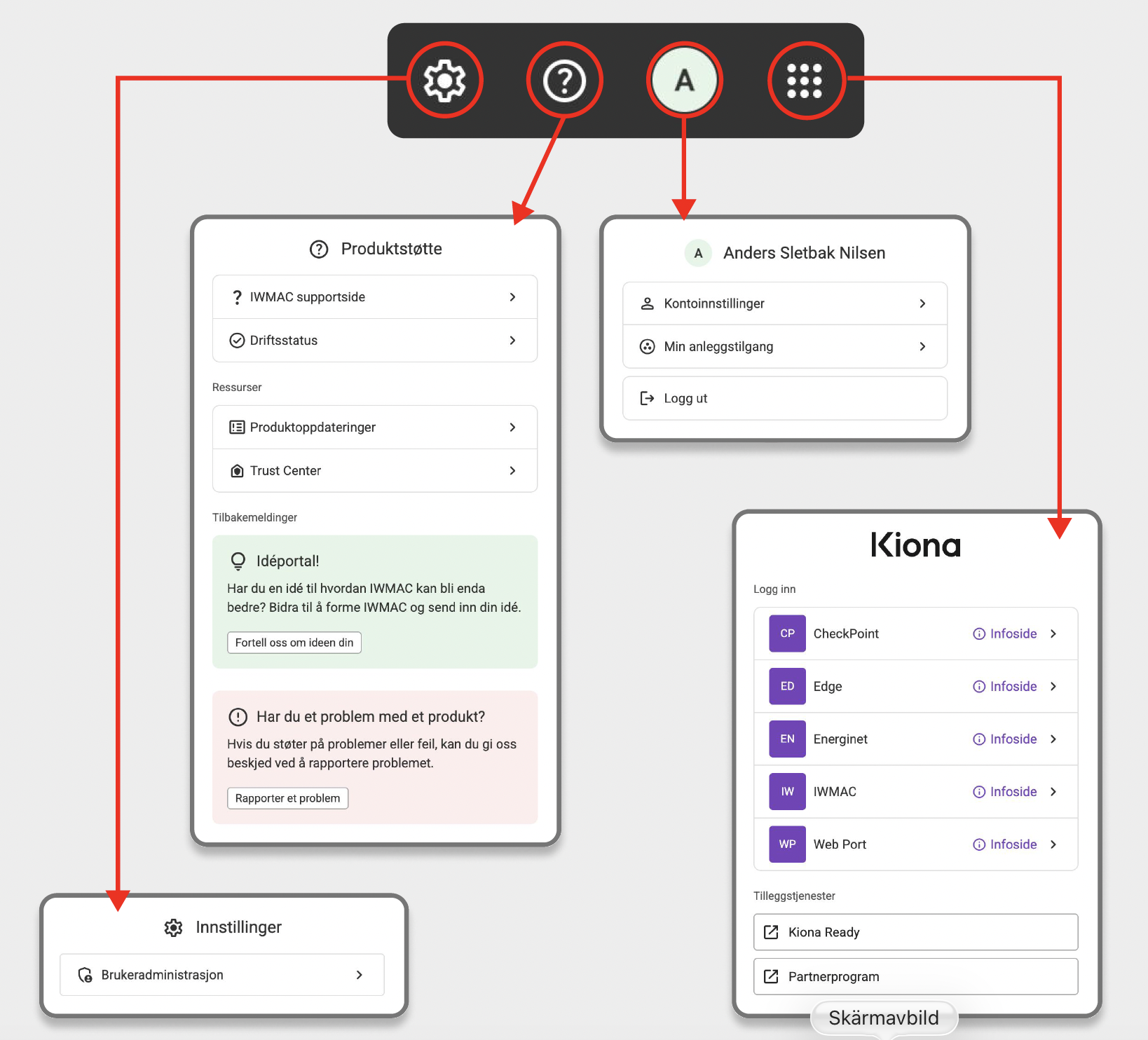The height and width of the screenshot is (1040, 1148).
Task: Click the Innstillinger header gear icon
Action: click(173, 928)
